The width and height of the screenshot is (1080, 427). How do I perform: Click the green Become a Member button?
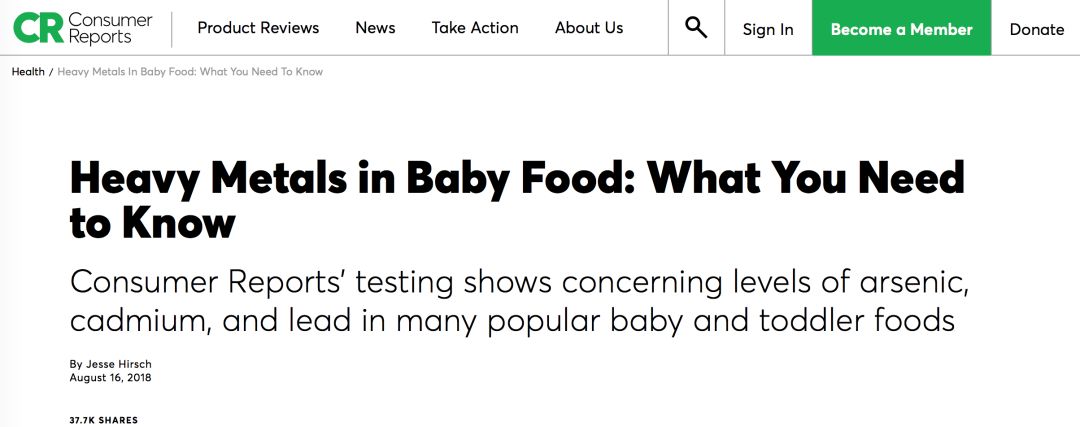coord(902,28)
